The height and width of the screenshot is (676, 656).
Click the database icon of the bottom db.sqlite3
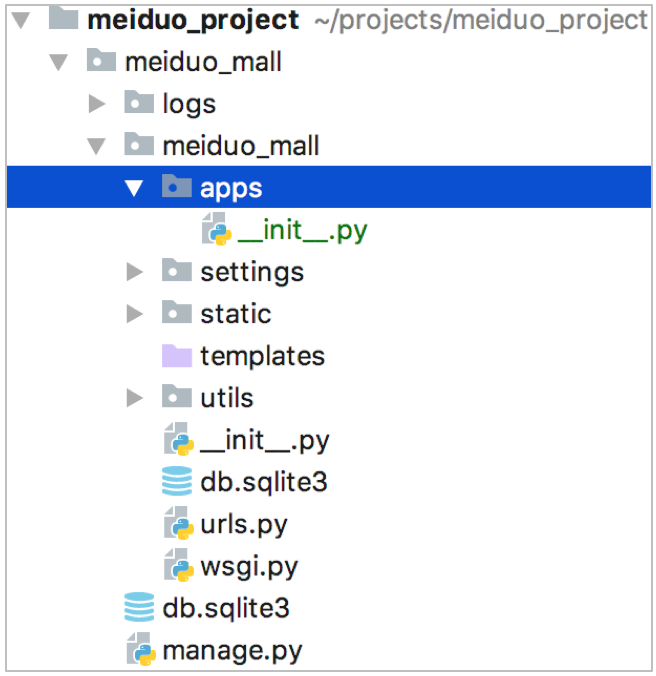coord(139,608)
